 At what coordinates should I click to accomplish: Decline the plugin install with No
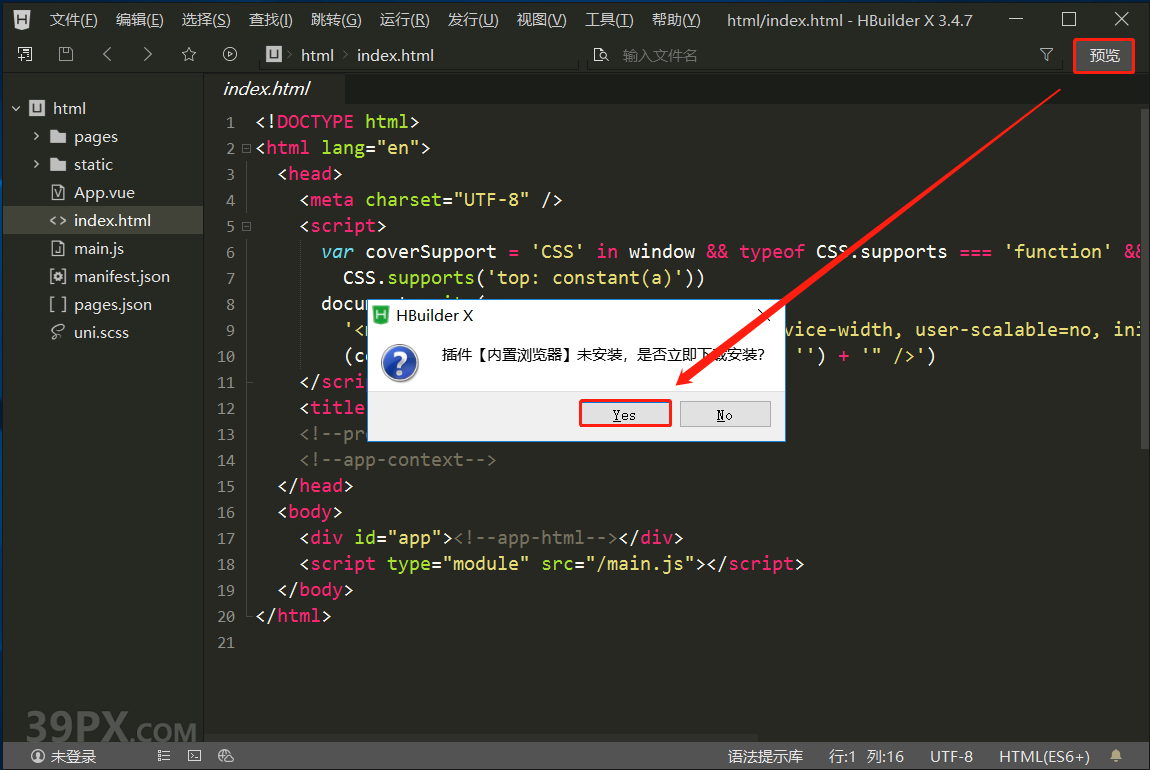[725, 414]
